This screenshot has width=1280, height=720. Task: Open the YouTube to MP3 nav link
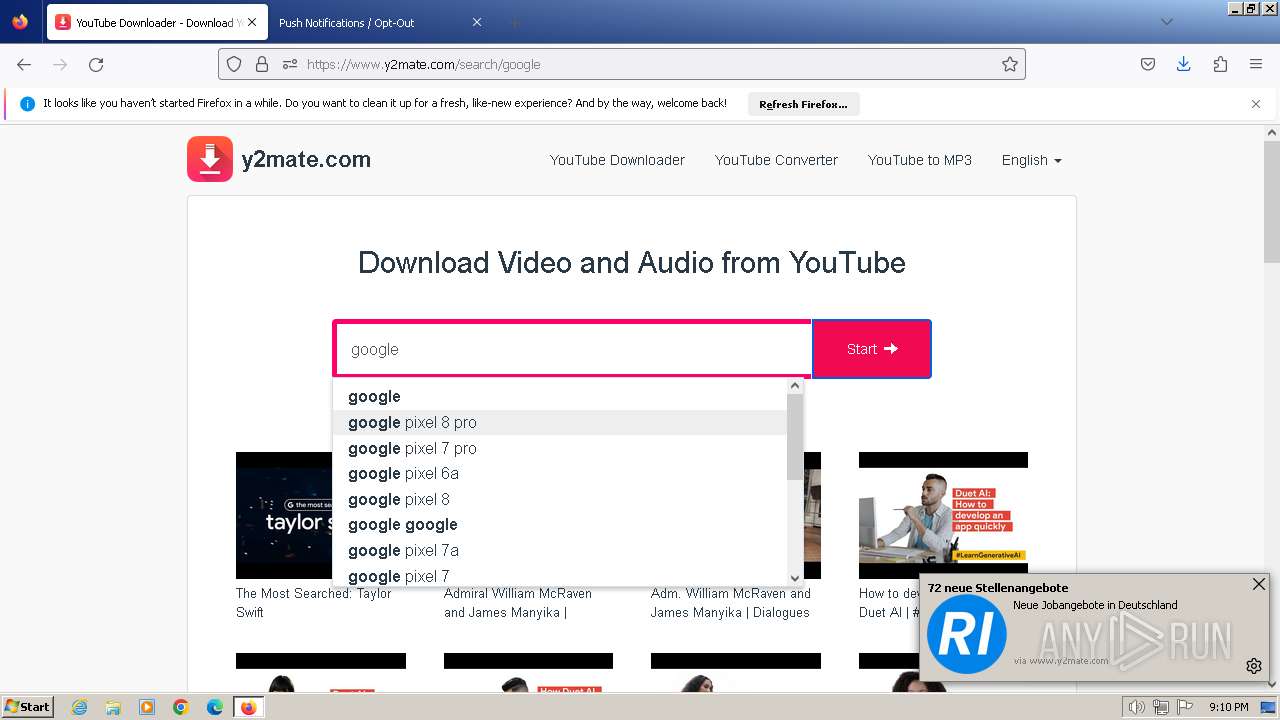click(920, 160)
